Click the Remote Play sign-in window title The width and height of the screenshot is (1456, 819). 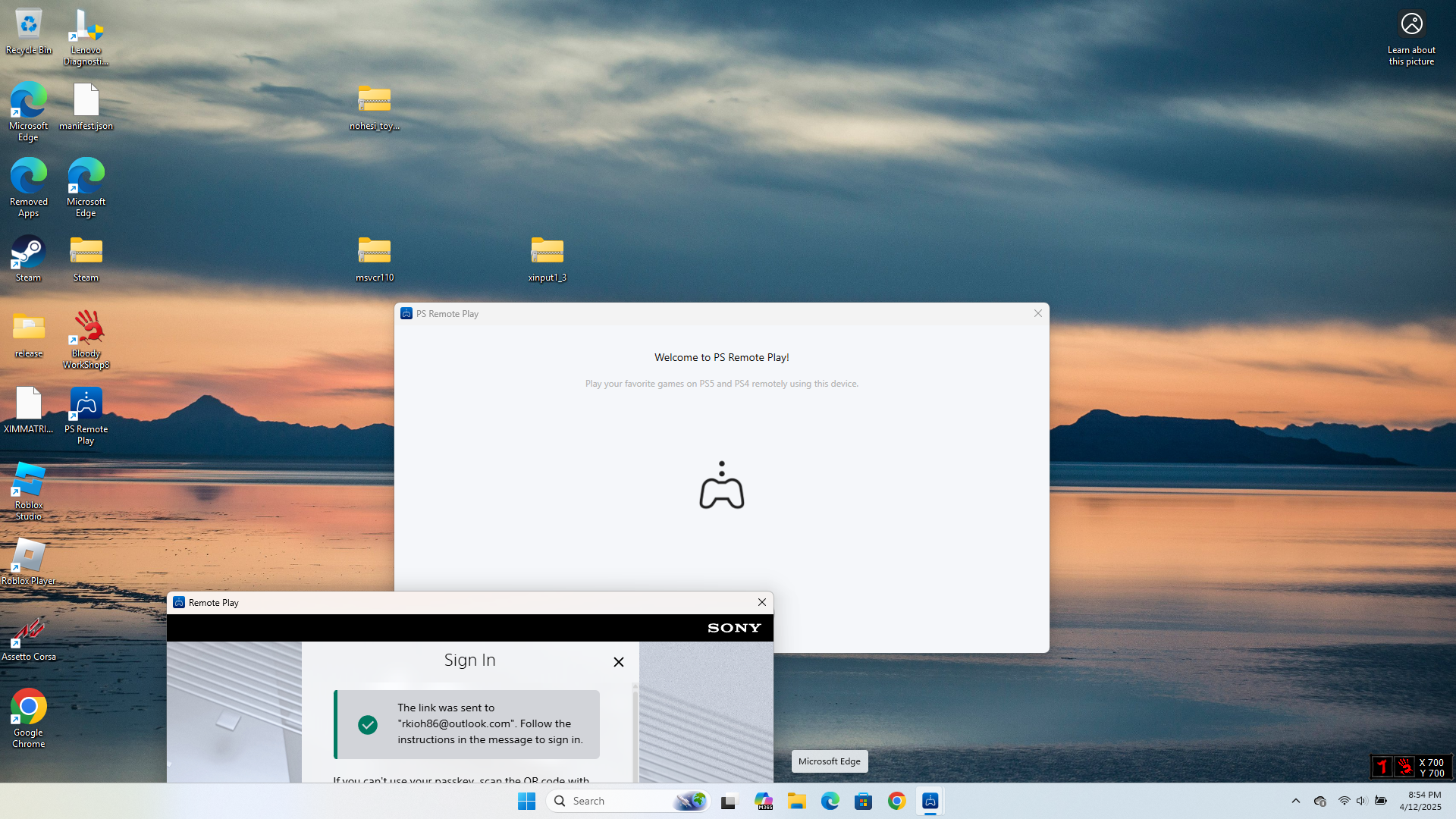coord(214,603)
